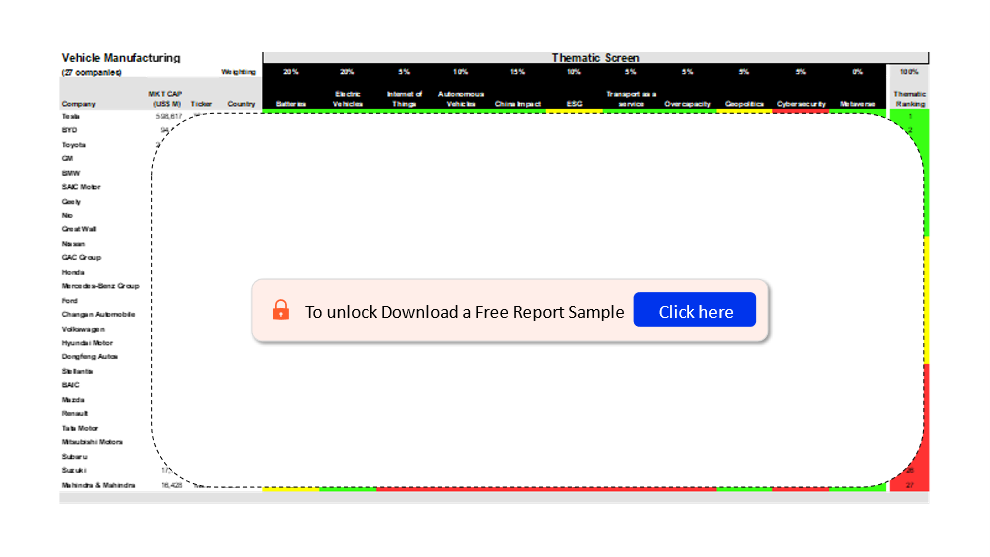The height and width of the screenshot is (557, 990).
Task: Select the Hyundai Motor row label
Action: click(87, 343)
